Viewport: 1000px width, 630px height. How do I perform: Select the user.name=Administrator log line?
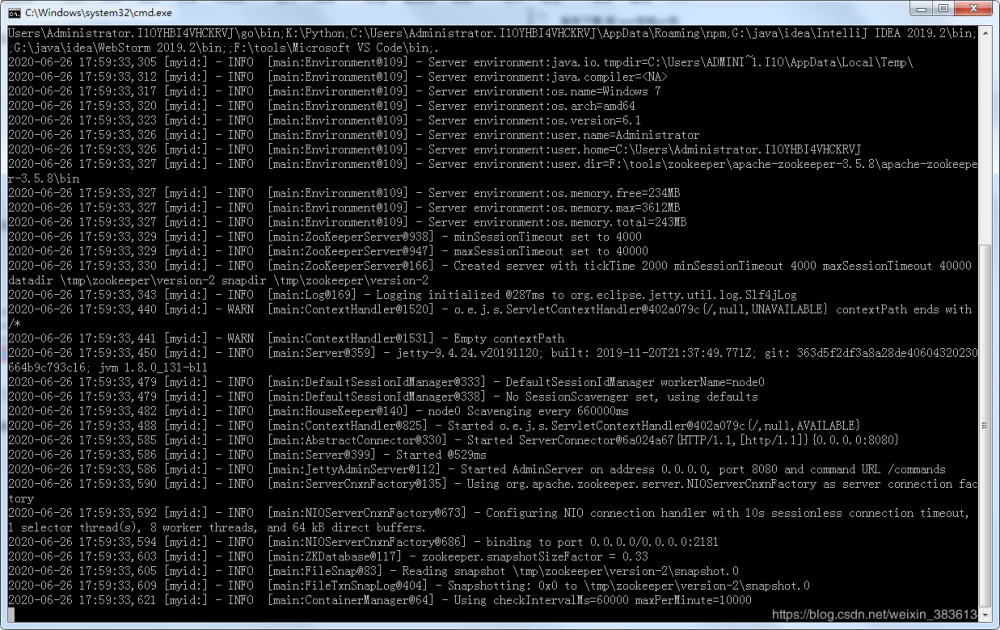click(x=354, y=135)
